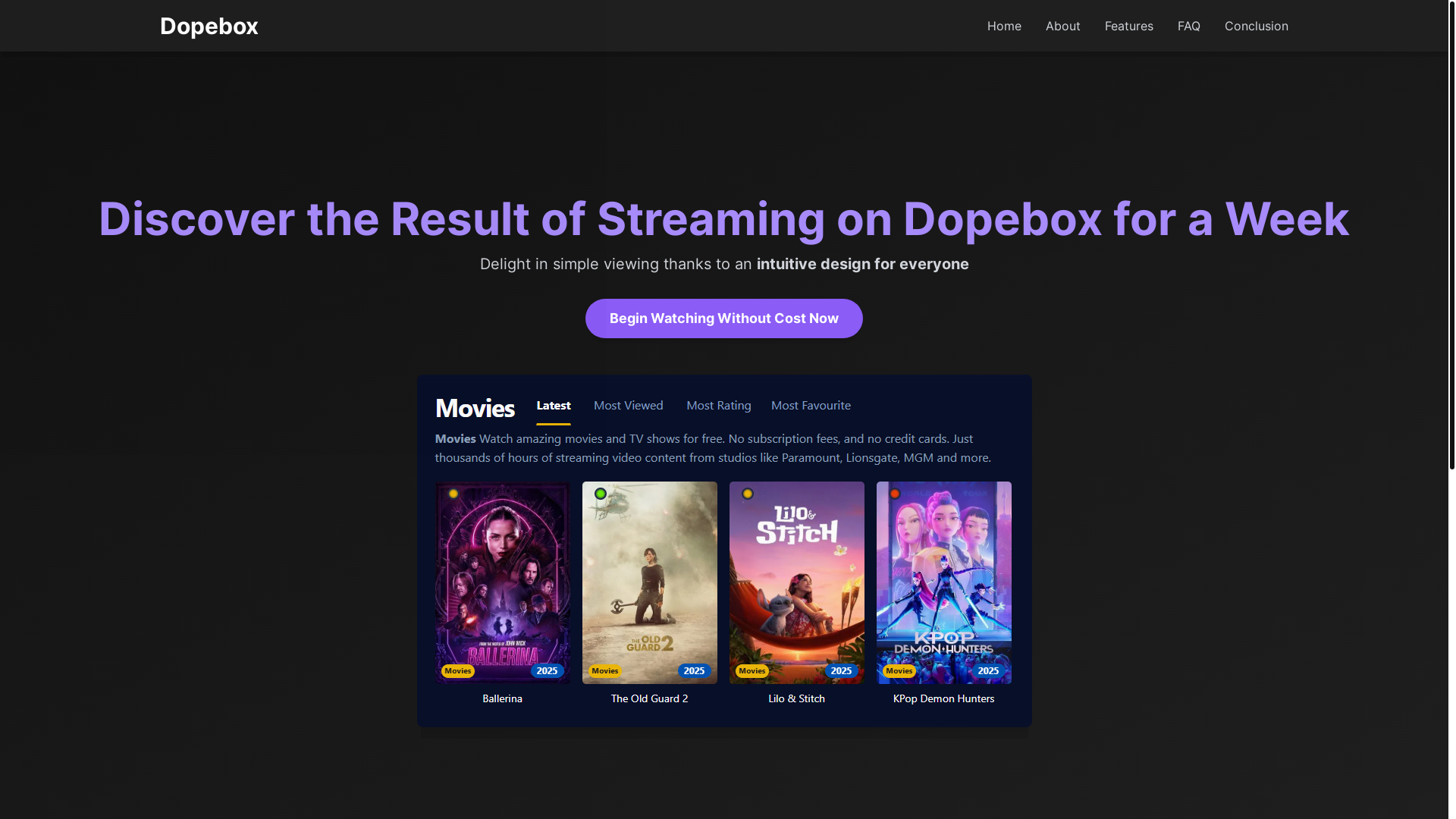
Task: Click the yellow dot on Lilo & Stitch
Action: pyautogui.click(x=748, y=494)
